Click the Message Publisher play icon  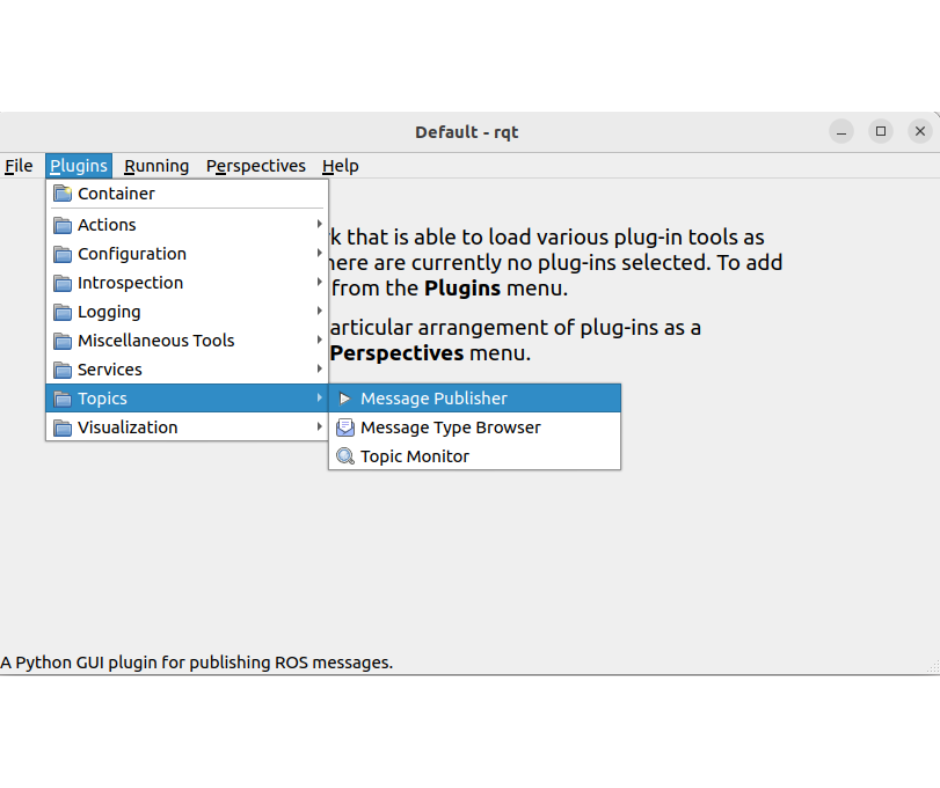tap(345, 398)
